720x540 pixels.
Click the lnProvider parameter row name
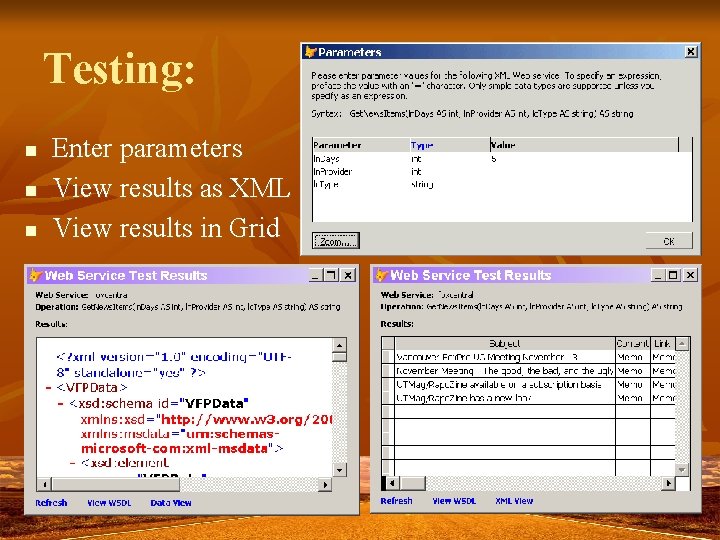click(x=332, y=172)
